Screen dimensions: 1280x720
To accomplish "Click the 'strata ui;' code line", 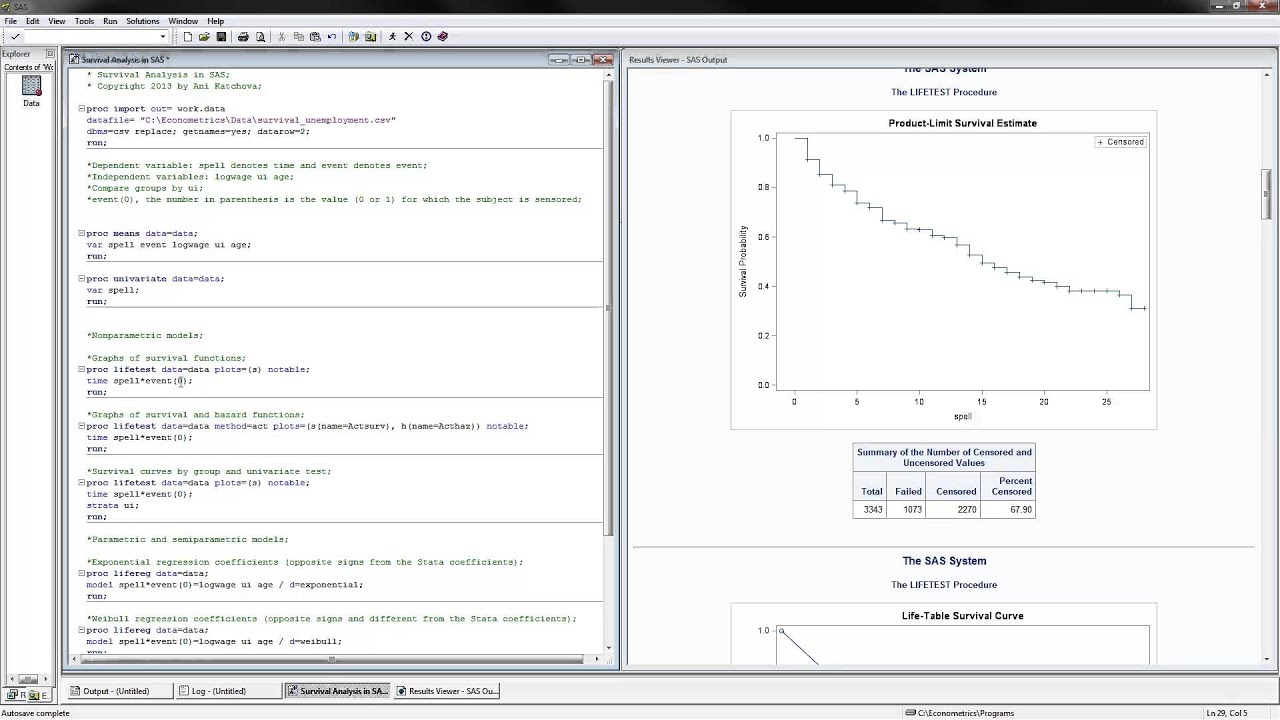I will [x=113, y=505].
